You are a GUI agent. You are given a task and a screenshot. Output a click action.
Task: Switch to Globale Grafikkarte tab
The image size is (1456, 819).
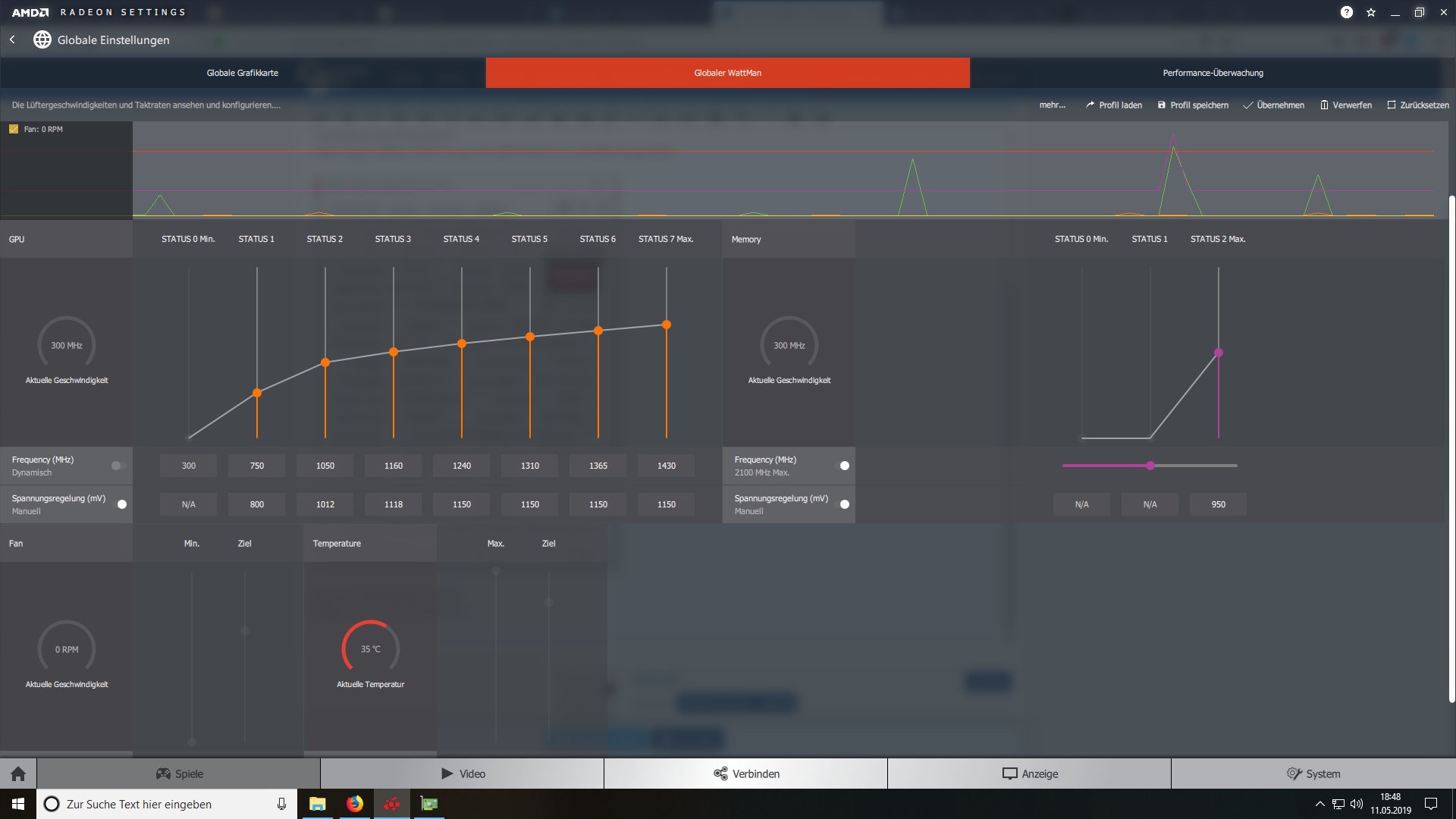pos(243,73)
